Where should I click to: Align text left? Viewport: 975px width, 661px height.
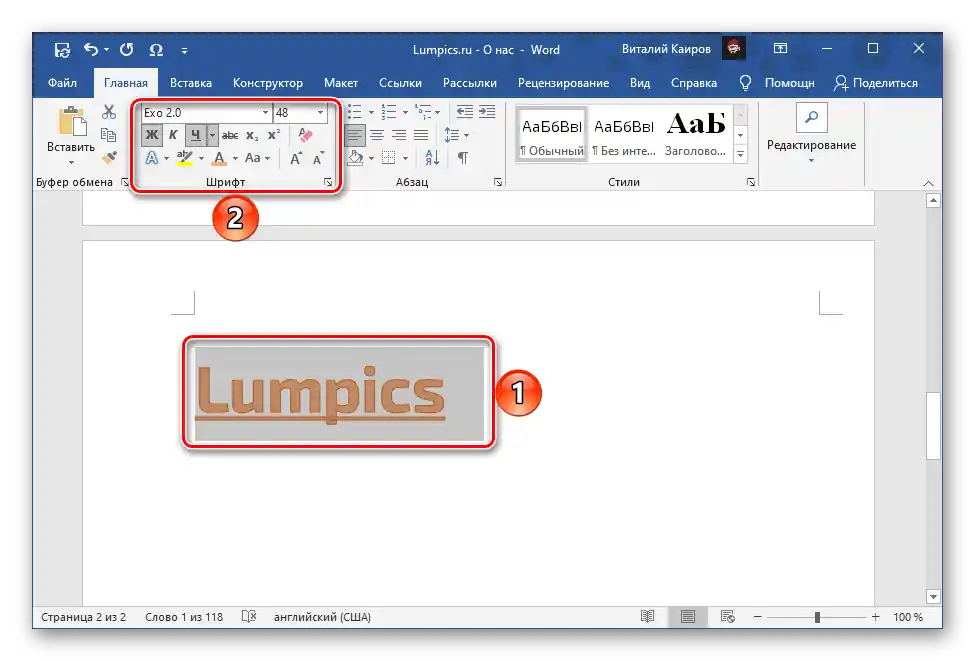pos(354,135)
